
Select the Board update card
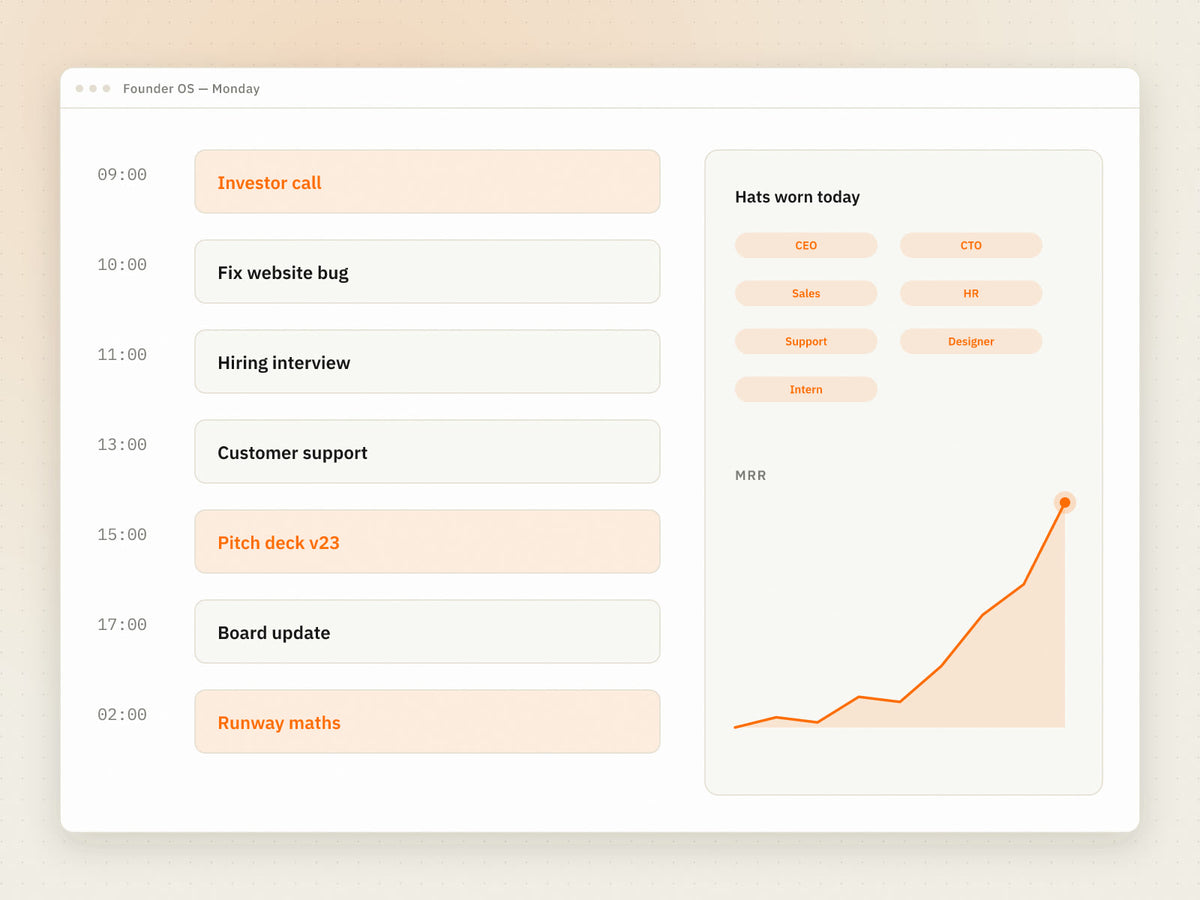coord(427,632)
